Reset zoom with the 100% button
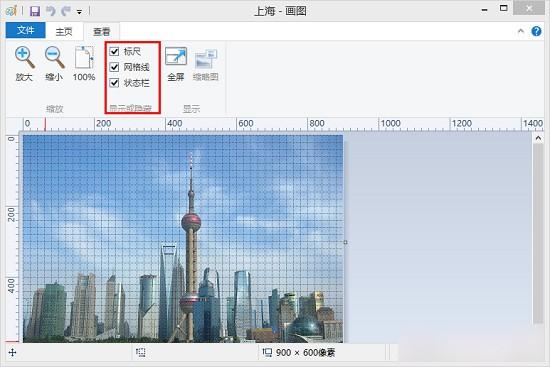 coord(84,64)
